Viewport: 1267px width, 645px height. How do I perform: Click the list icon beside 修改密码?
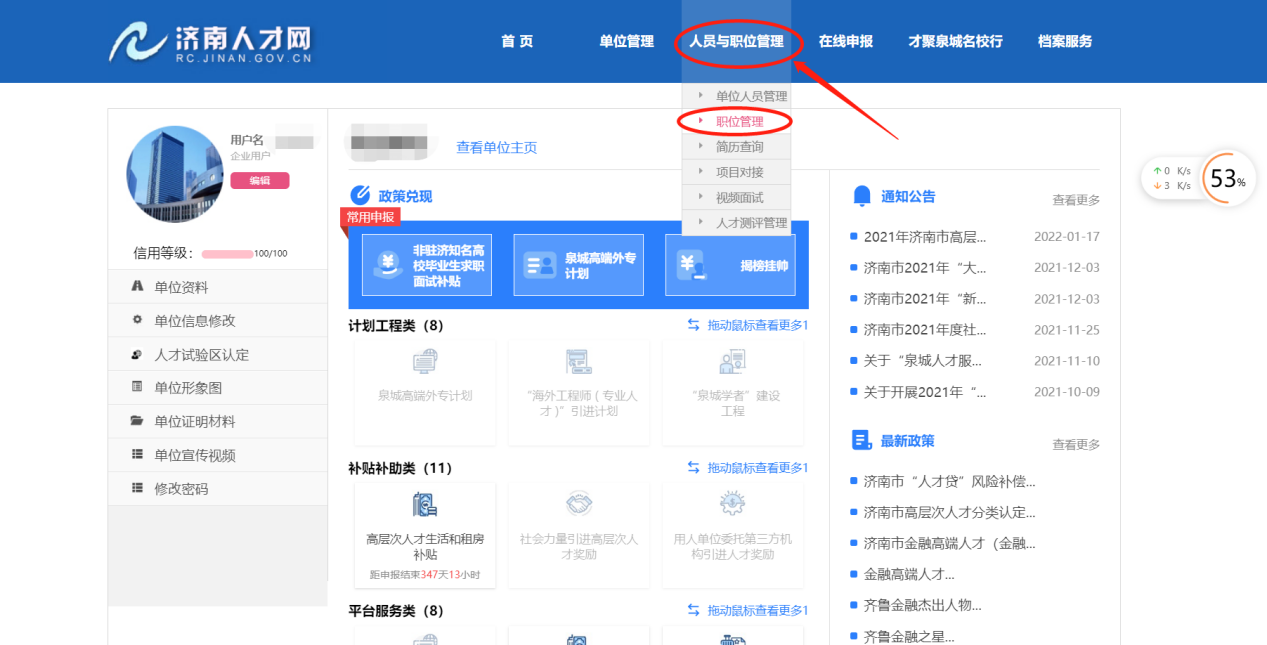[137, 488]
